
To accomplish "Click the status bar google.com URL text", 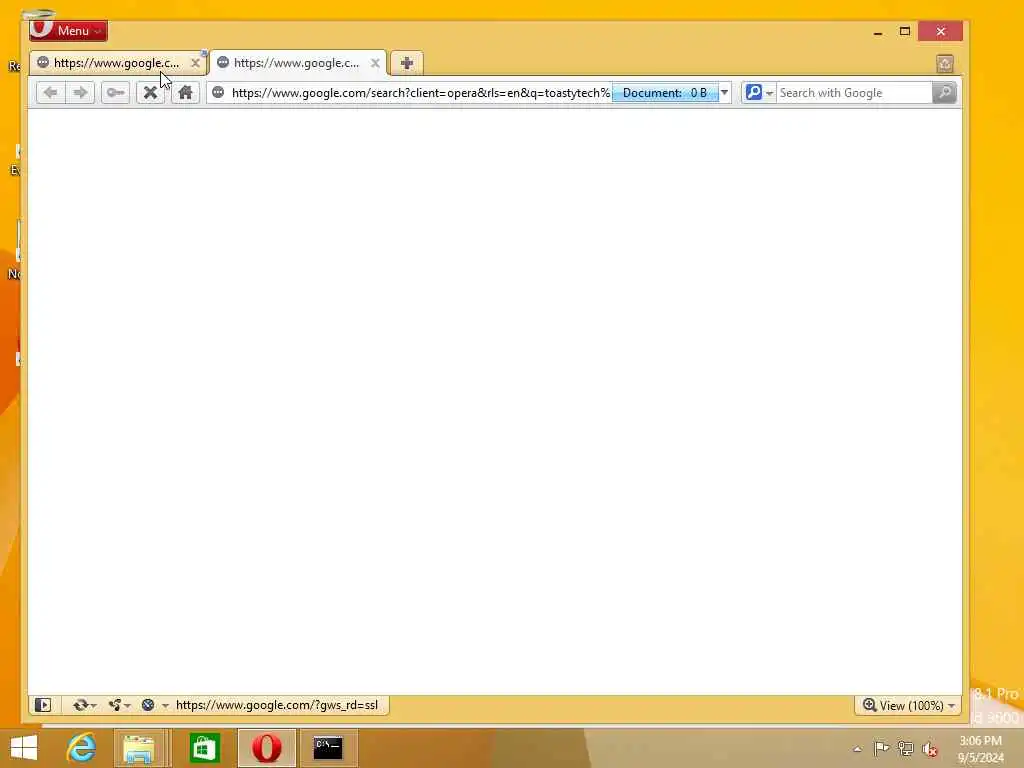I will pyautogui.click(x=277, y=705).
